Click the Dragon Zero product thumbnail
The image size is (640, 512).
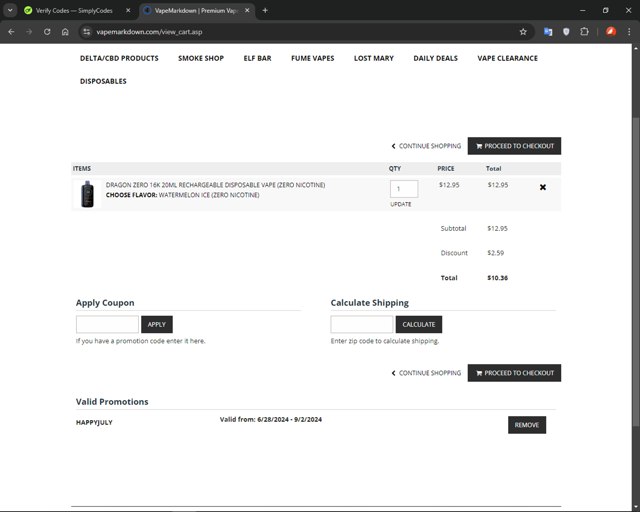click(87, 194)
